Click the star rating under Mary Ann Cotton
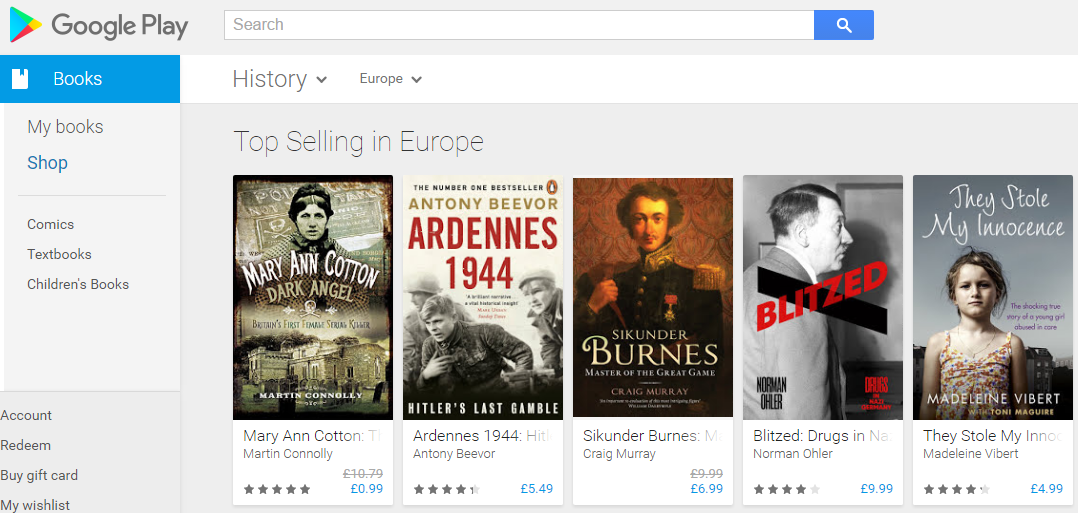The height and width of the screenshot is (513, 1078). (277, 490)
